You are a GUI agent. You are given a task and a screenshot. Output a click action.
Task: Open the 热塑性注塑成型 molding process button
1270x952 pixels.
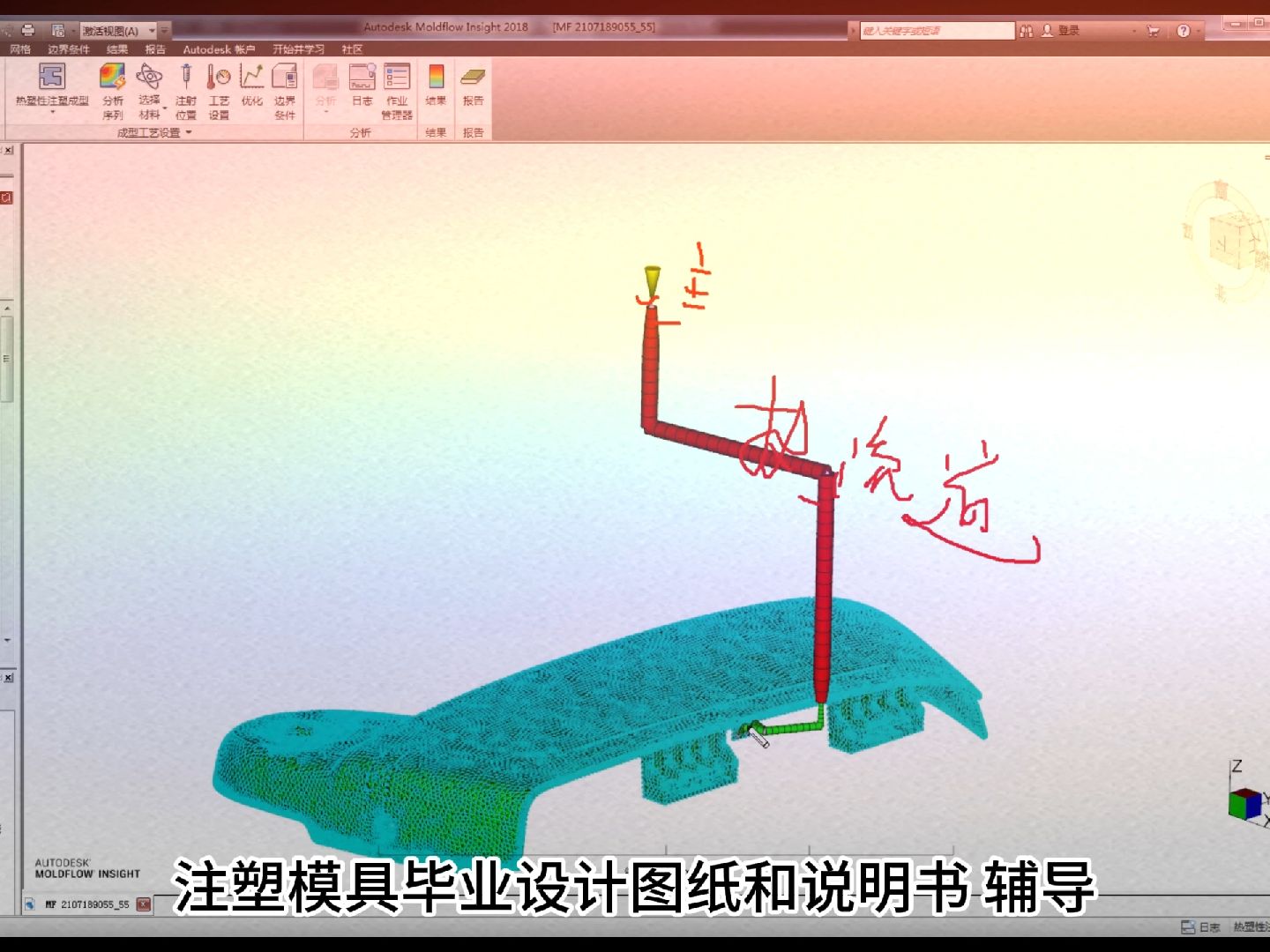tap(52, 86)
